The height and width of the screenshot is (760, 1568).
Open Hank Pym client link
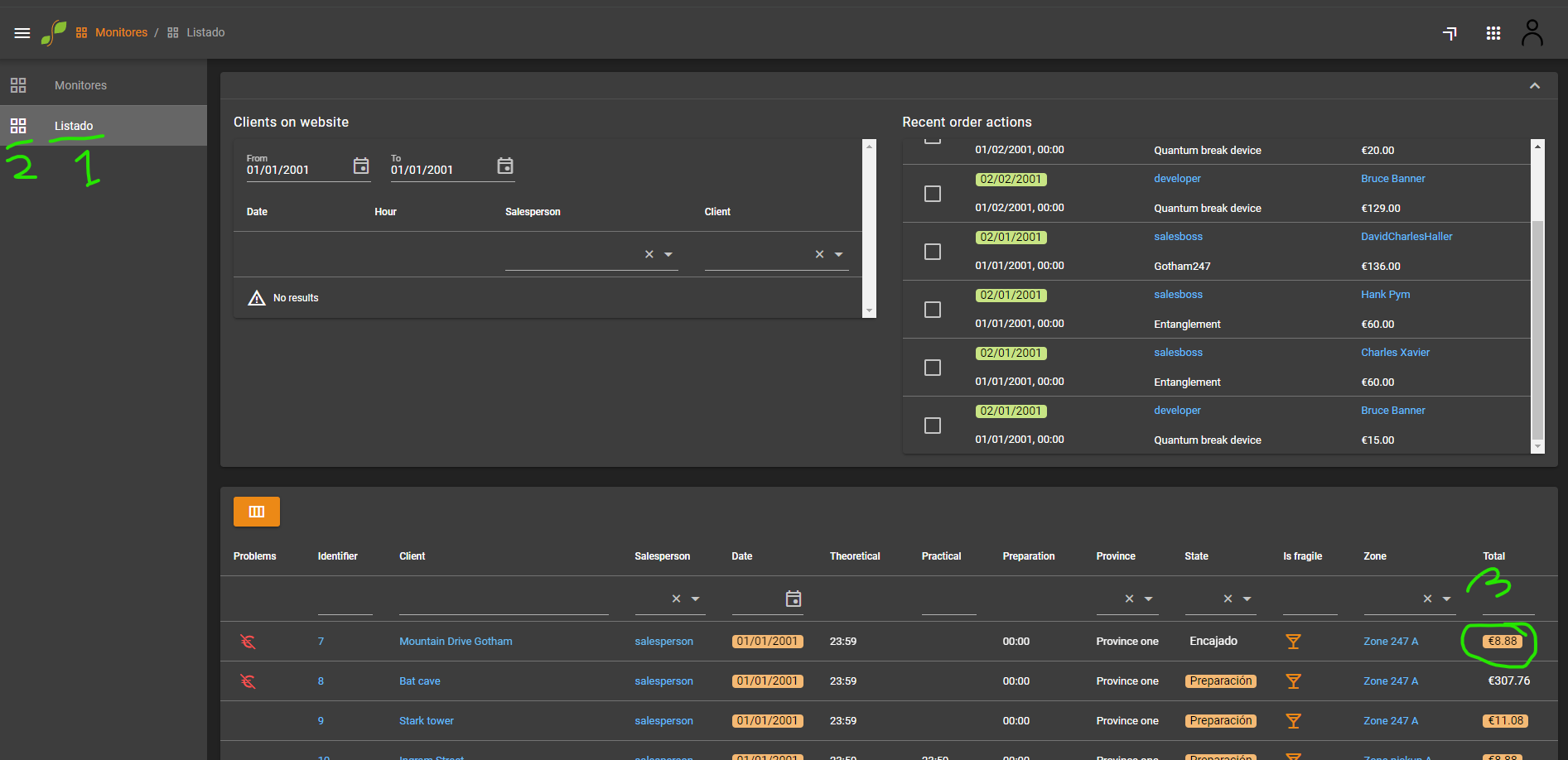tap(1385, 295)
